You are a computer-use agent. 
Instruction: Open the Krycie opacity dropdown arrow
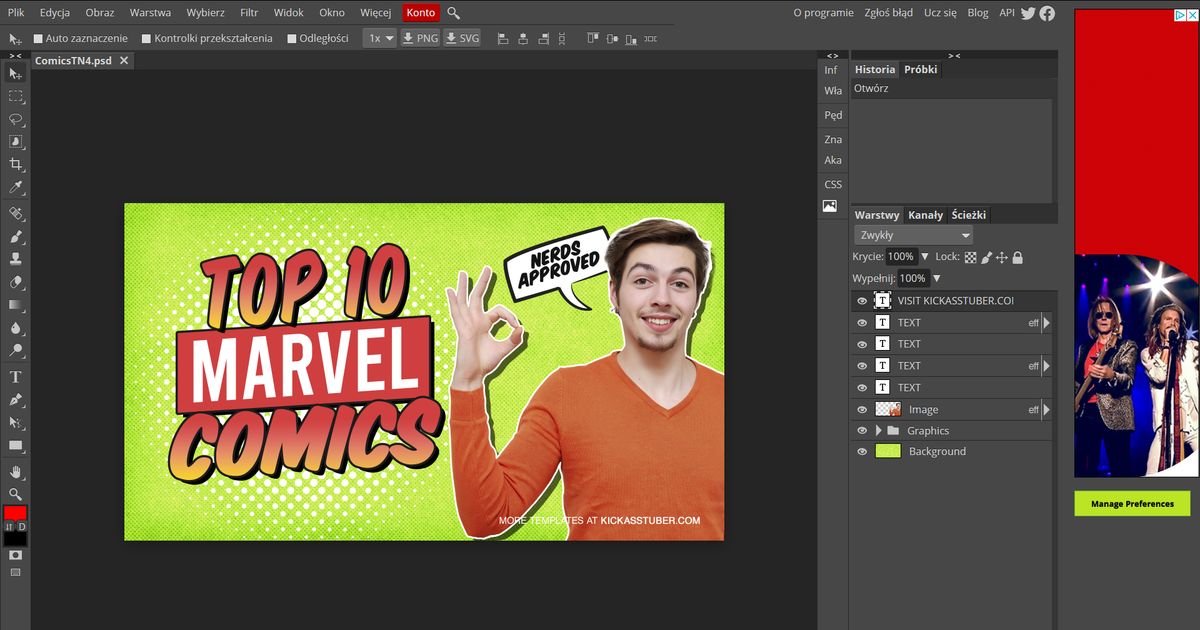pos(924,257)
